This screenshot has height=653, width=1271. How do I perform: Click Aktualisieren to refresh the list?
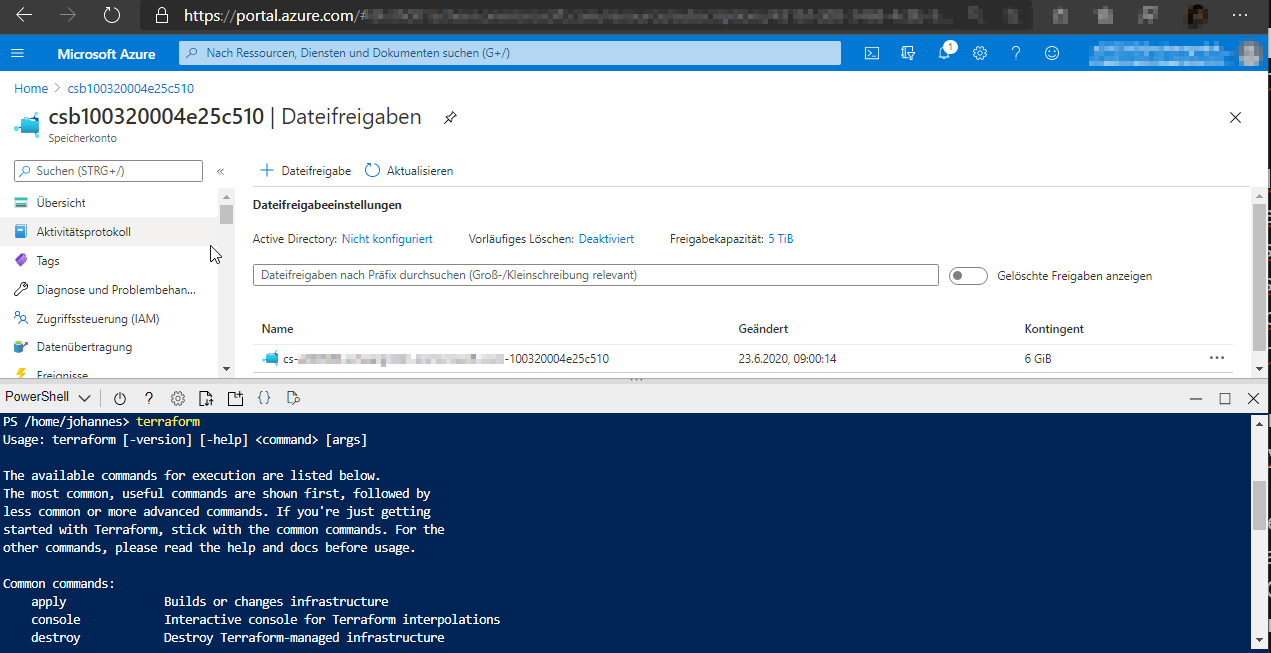(409, 171)
